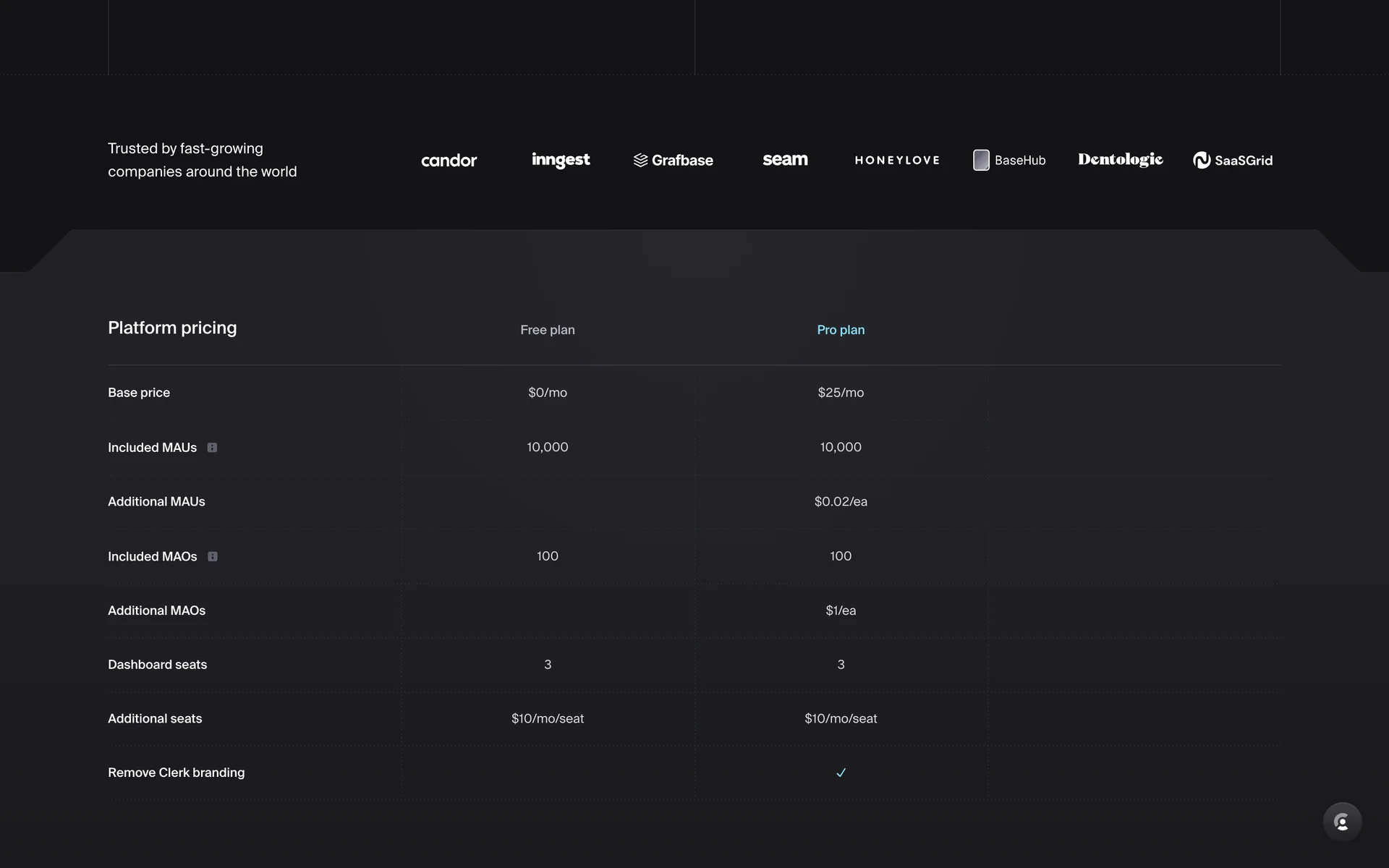Click the HONEYLOVE logo
Viewport: 1389px width, 868px height.
(x=897, y=161)
